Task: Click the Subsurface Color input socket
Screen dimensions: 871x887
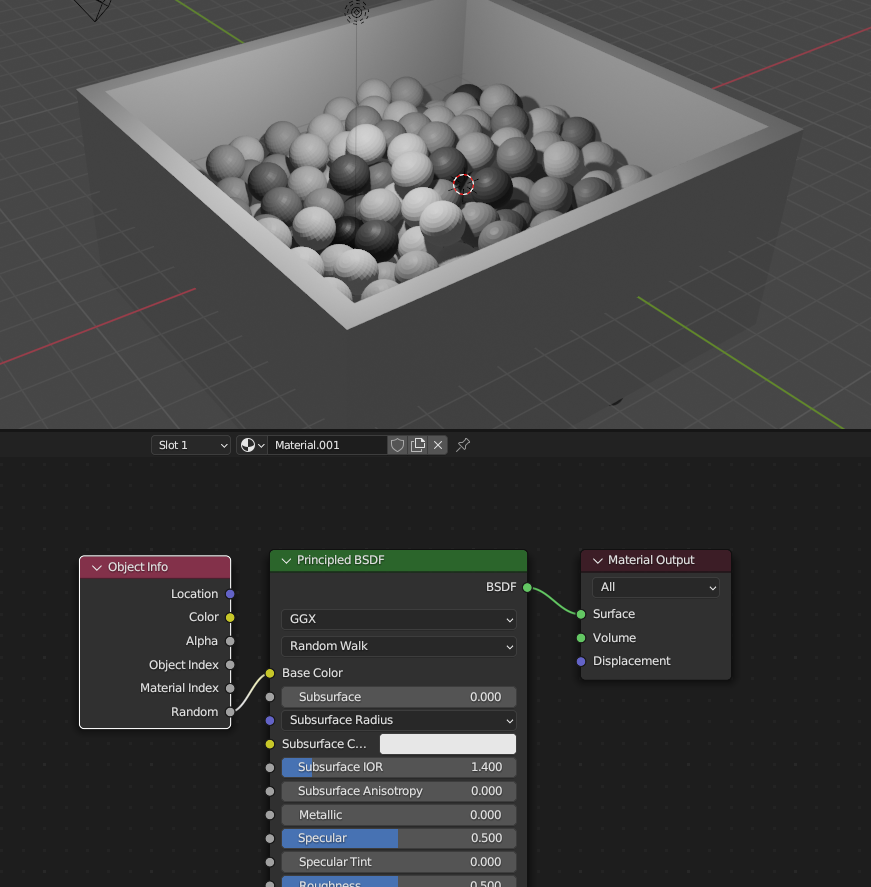Action: tap(270, 744)
